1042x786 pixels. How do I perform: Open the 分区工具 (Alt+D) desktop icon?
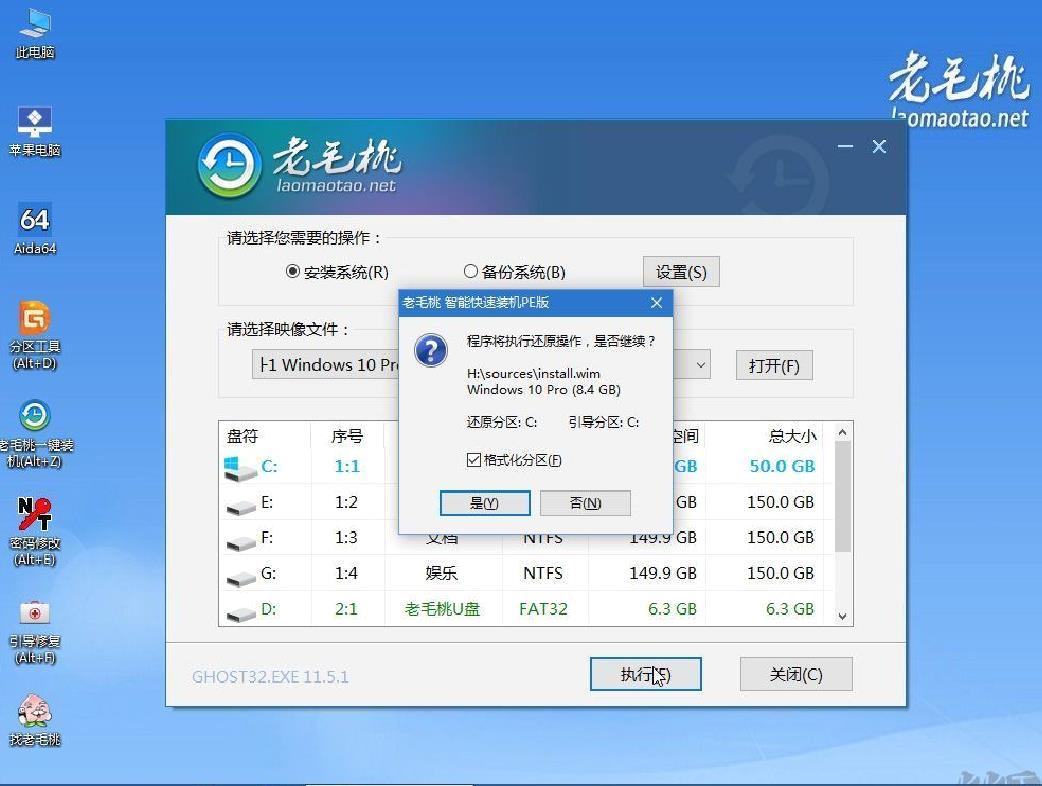point(35,335)
